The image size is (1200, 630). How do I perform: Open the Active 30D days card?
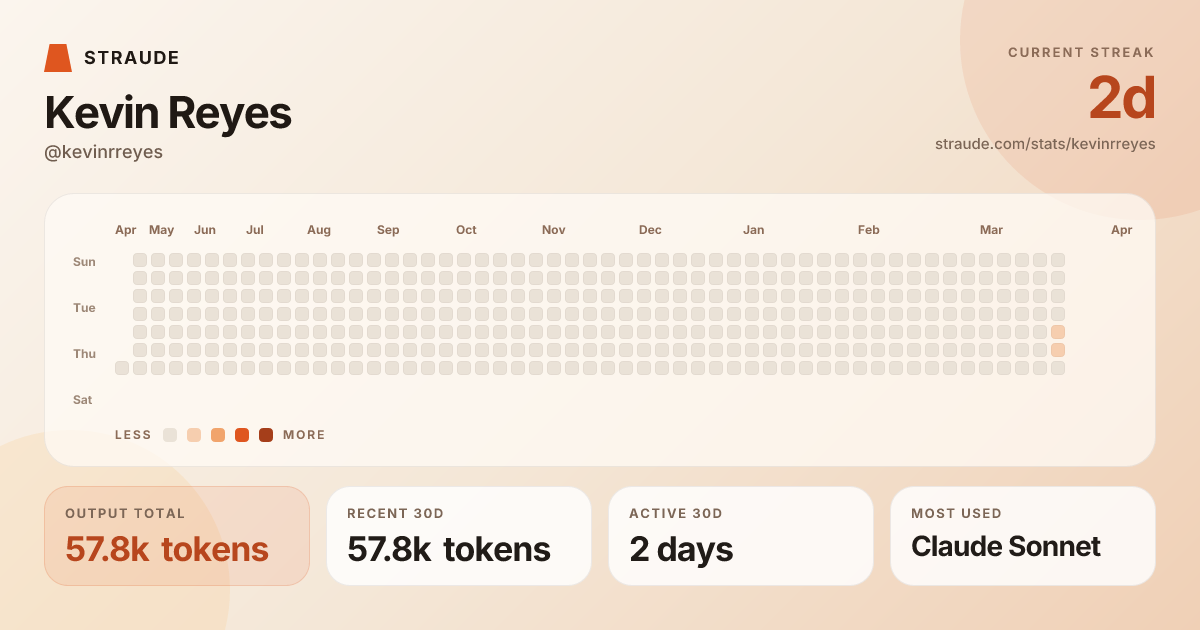pos(741,536)
